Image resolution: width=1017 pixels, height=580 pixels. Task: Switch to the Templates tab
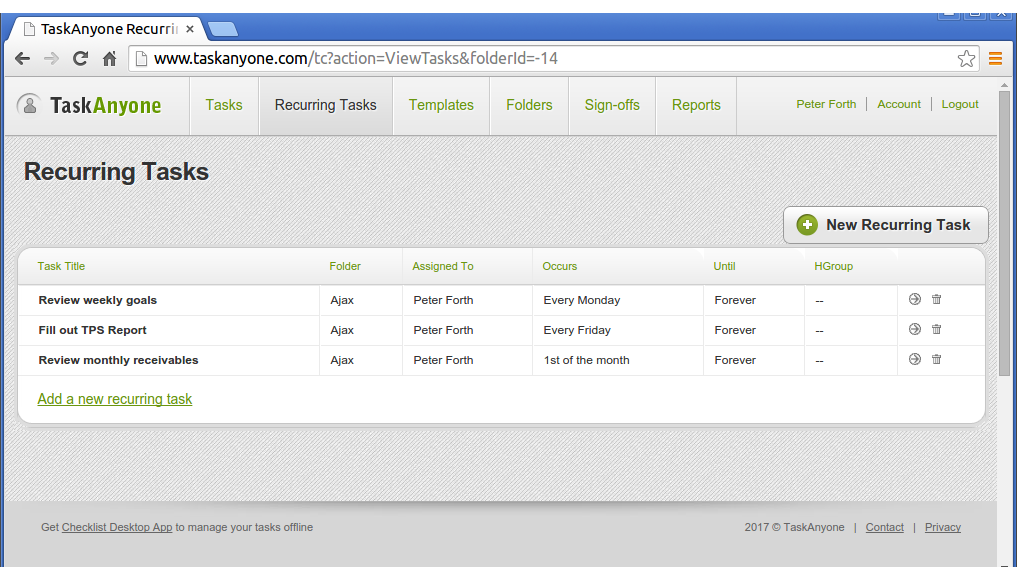pyautogui.click(x=441, y=105)
